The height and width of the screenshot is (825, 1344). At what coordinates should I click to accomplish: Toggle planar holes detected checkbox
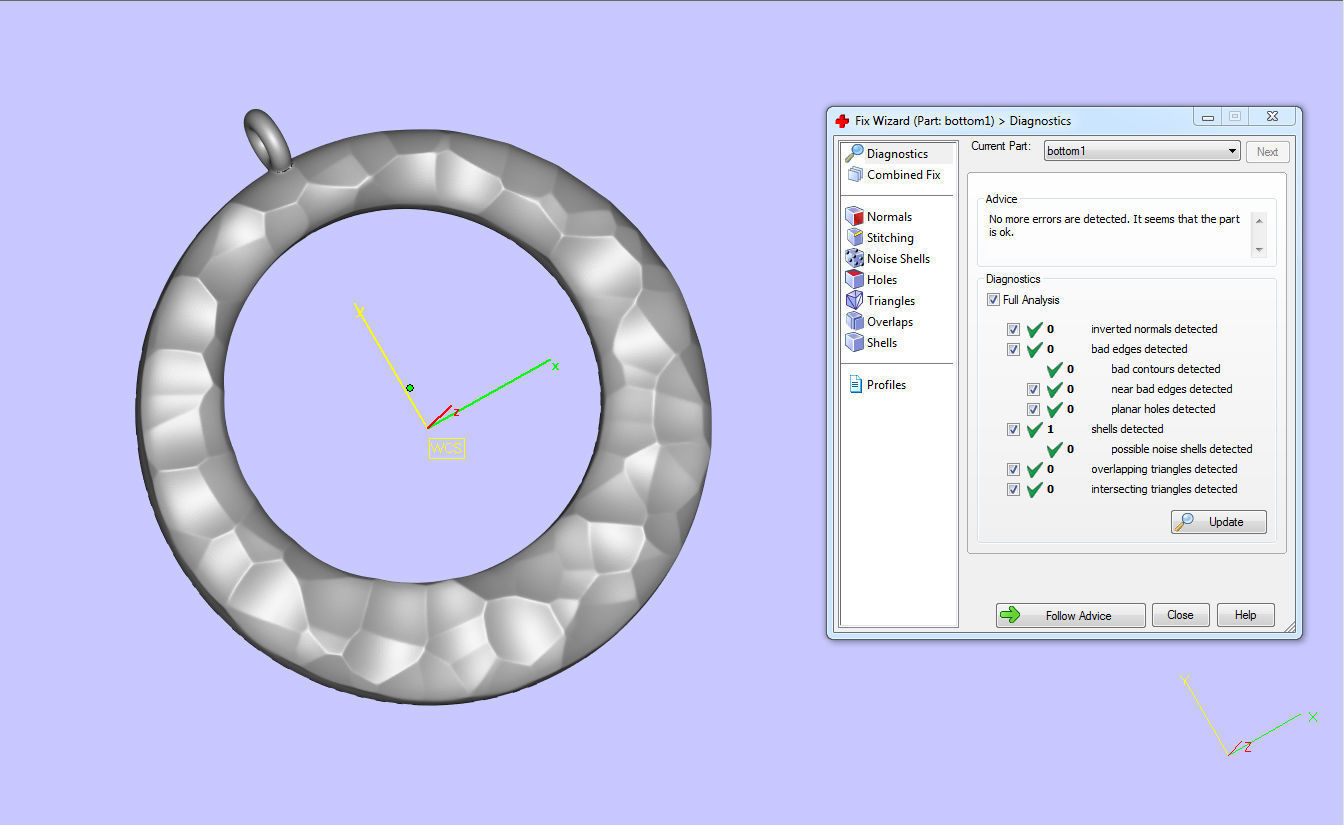click(x=1033, y=409)
